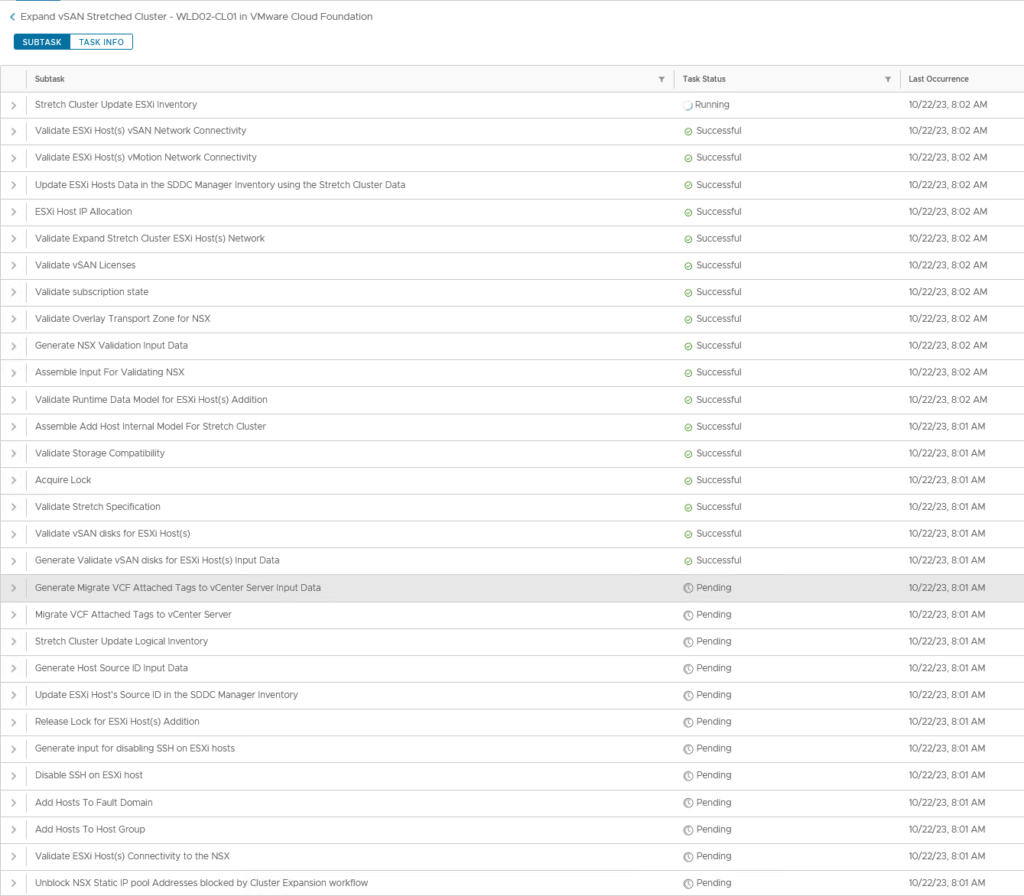Switch to the Task Info tab
Viewport: 1024px width, 896px height.
[x=101, y=42]
